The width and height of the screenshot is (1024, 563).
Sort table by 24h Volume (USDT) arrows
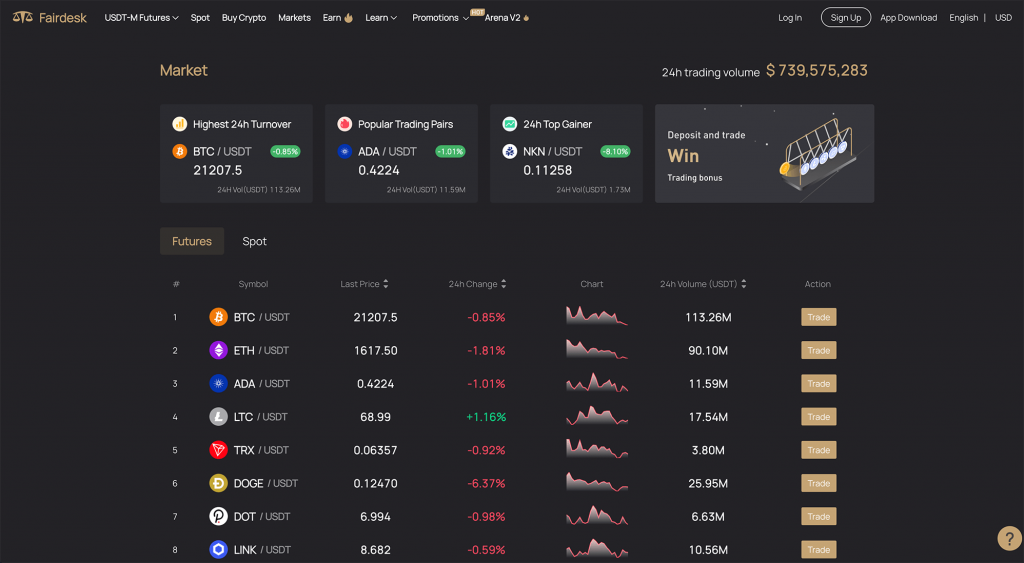point(744,283)
